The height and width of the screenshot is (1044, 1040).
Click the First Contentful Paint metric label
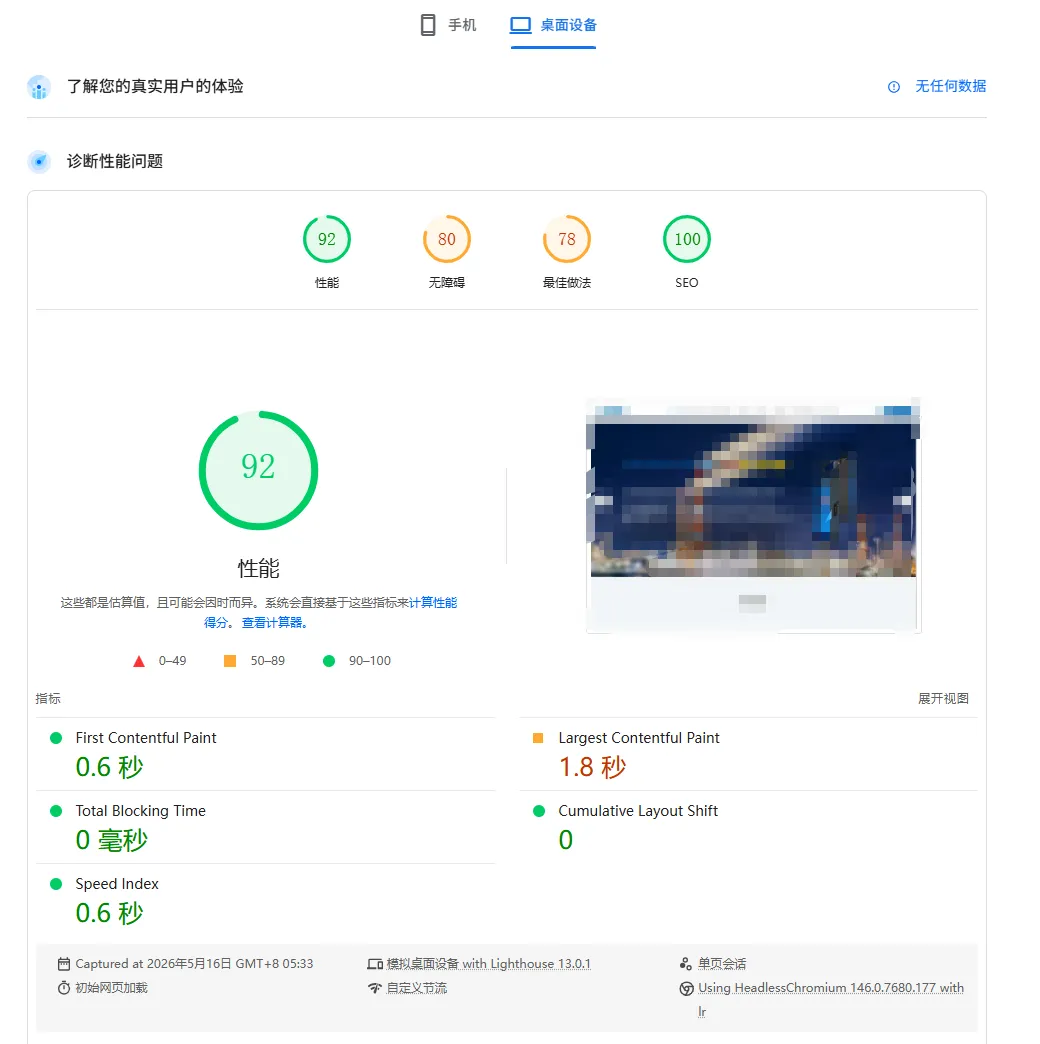coord(146,738)
